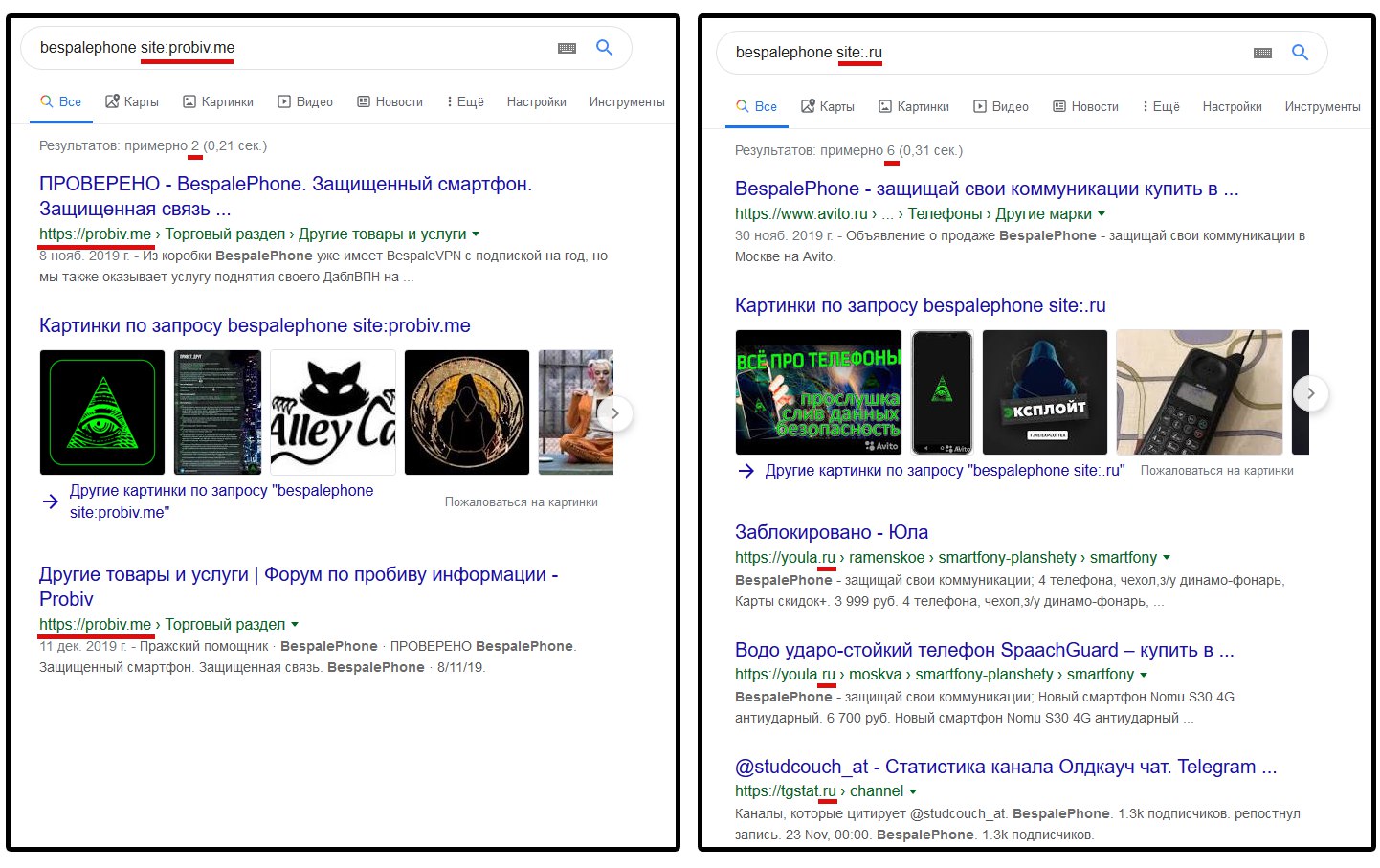Viewport: 1380px width, 868px height.
Task: Open the @studcouch_at Telegram statistics result
Action: [x=1006, y=767]
